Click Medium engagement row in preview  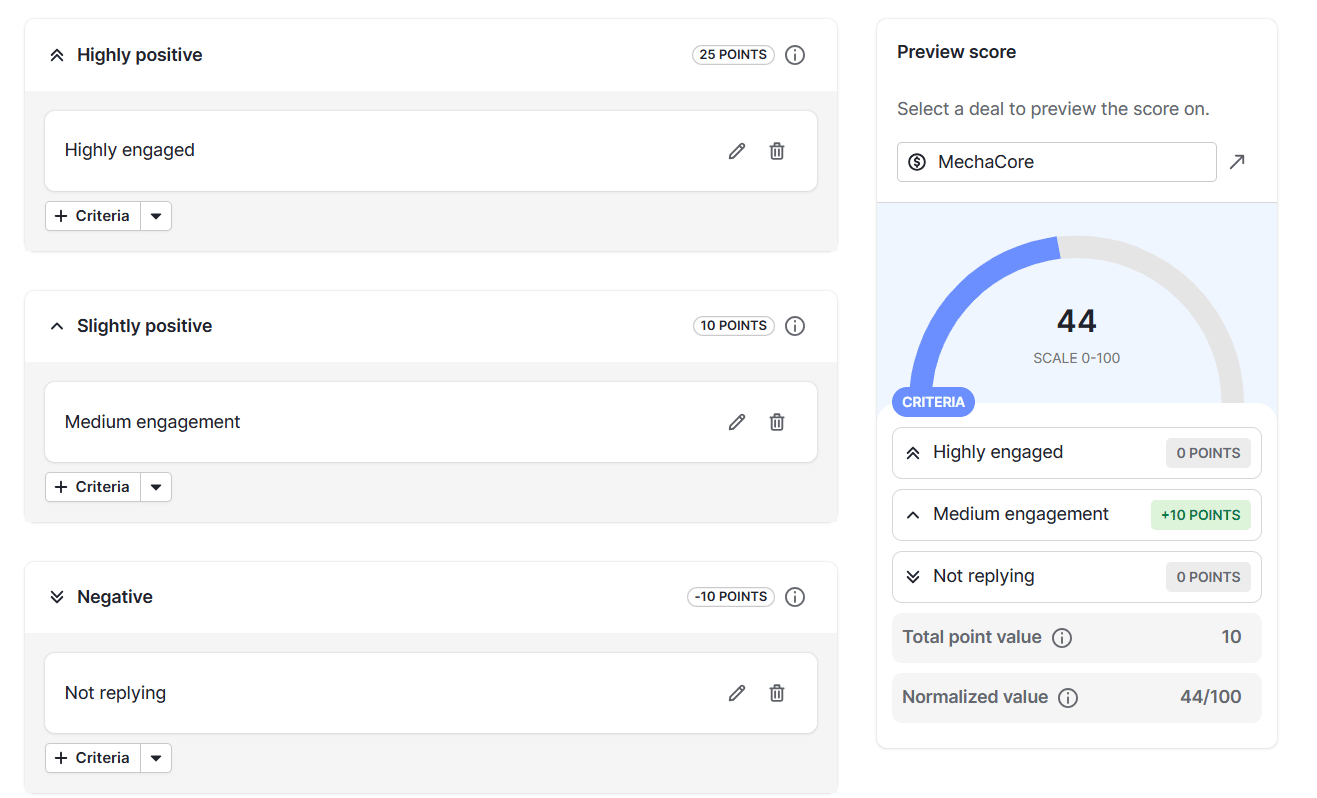pyautogui.click(x=1077, y=515)
